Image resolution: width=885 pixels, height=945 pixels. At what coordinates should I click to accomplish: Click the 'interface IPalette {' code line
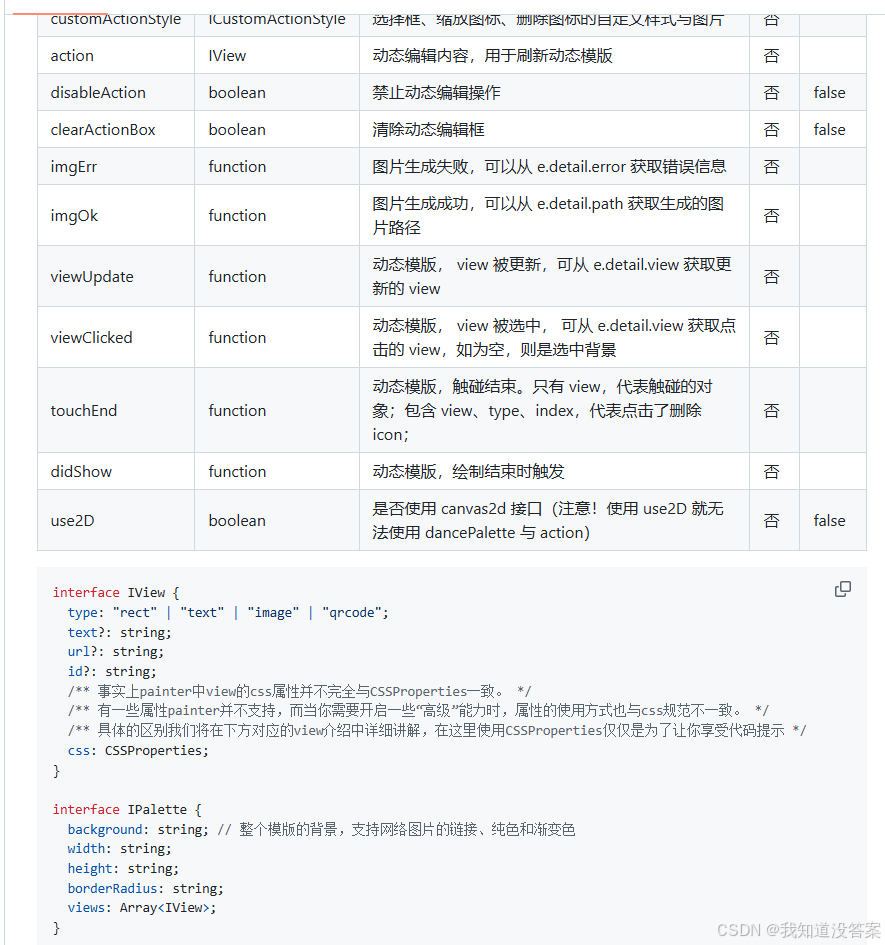(x=127, y=809)
